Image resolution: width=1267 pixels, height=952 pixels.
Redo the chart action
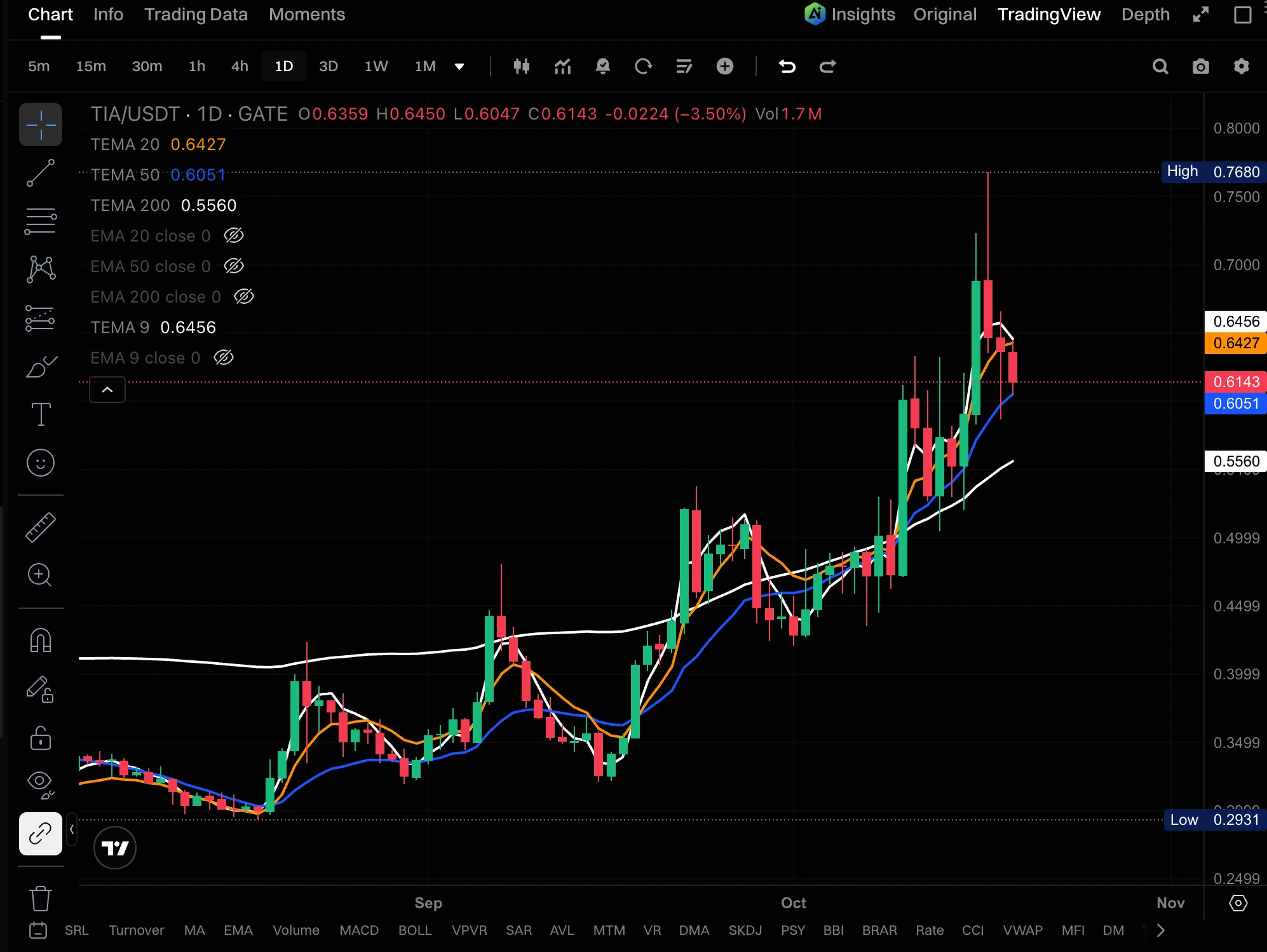pyautogui.click(x=828, y=66)
